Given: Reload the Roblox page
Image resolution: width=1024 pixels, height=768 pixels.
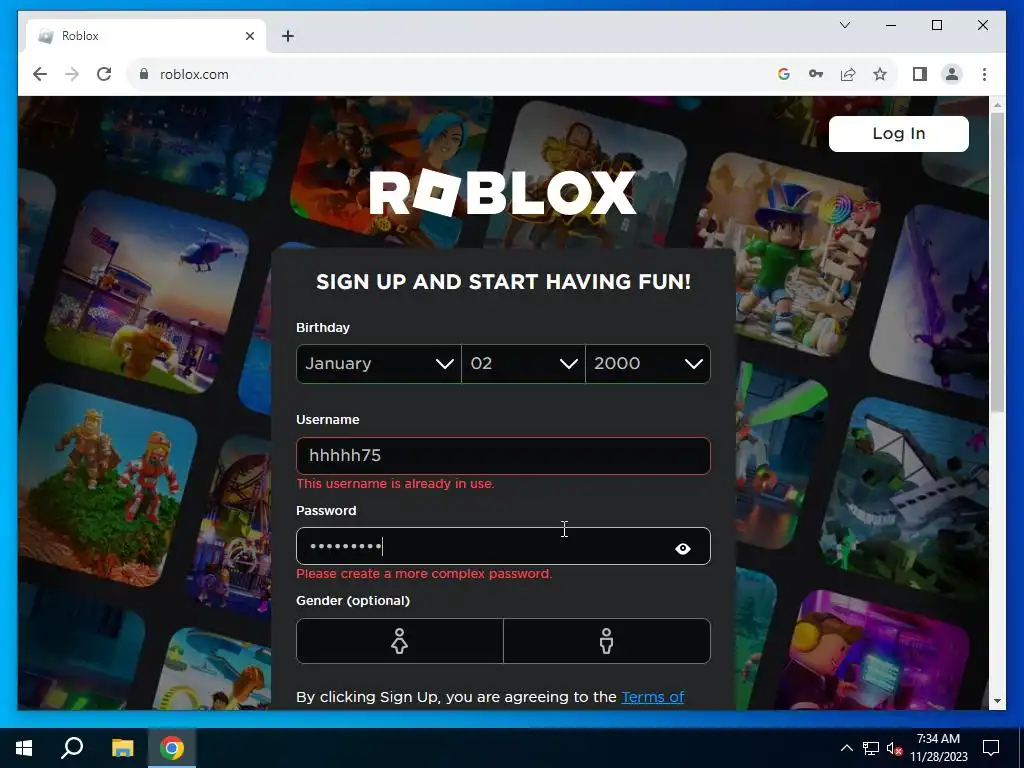Looking at the screenshot, I should (x=104, y=74).
